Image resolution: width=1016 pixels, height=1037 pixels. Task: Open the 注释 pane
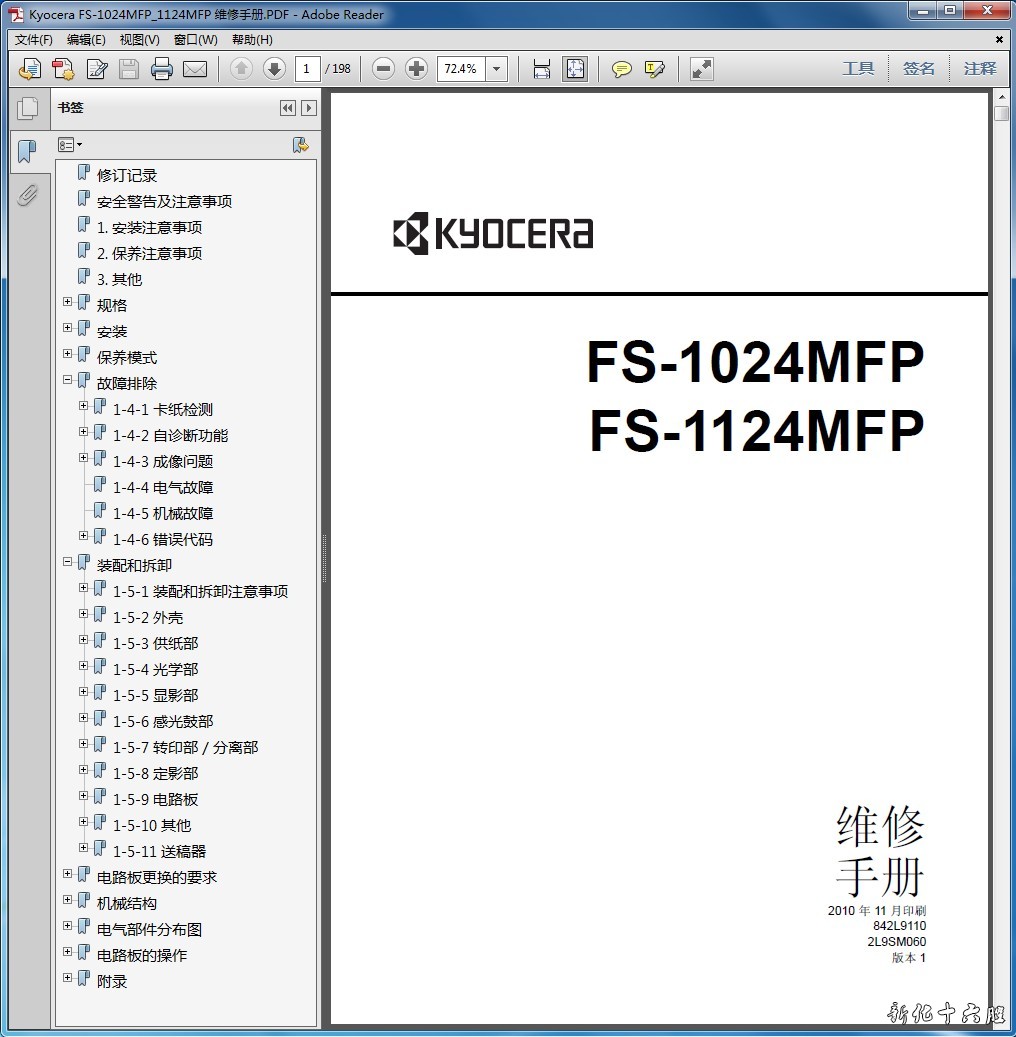(980, 69)
